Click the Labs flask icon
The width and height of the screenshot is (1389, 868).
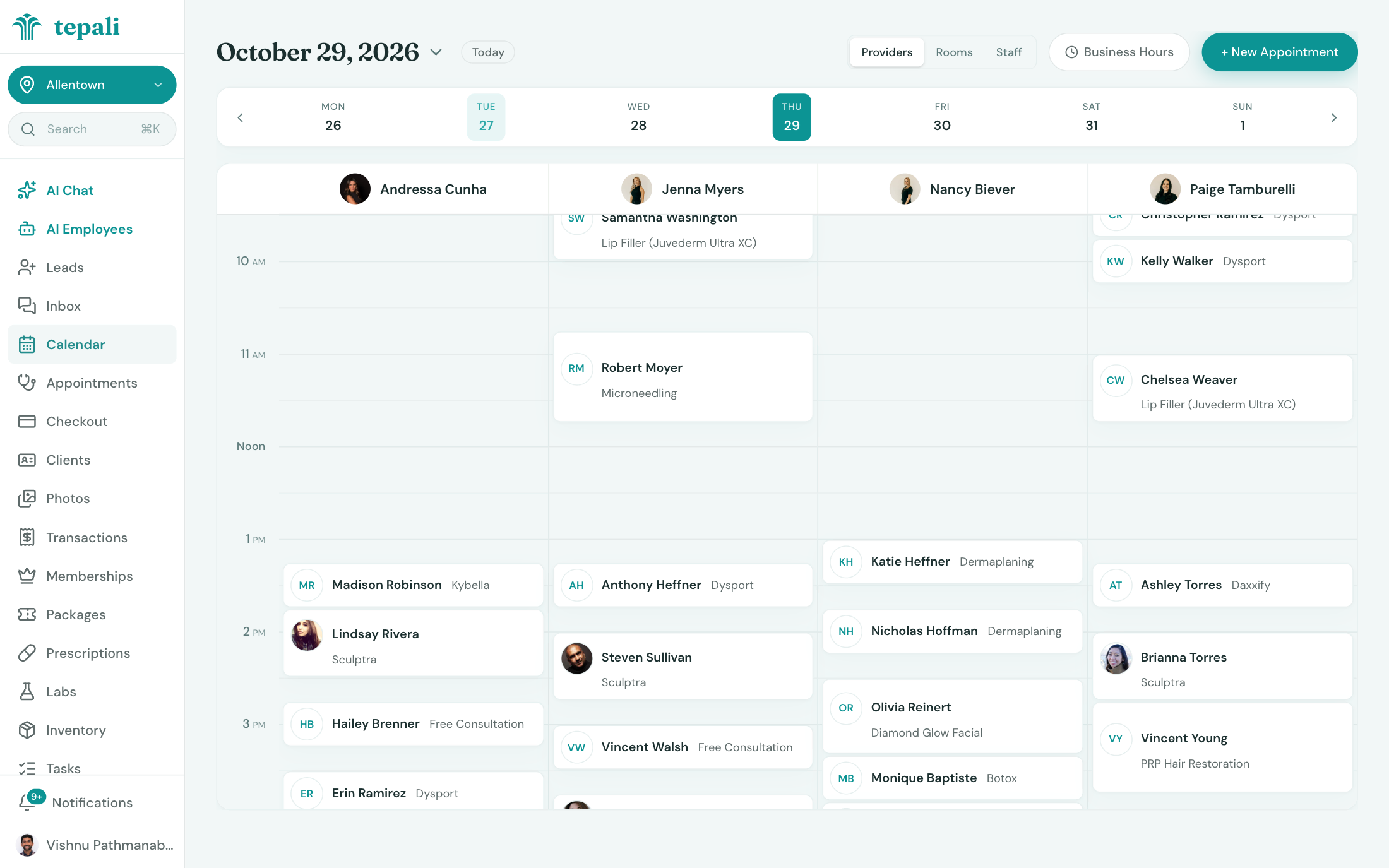coord(27,691)
